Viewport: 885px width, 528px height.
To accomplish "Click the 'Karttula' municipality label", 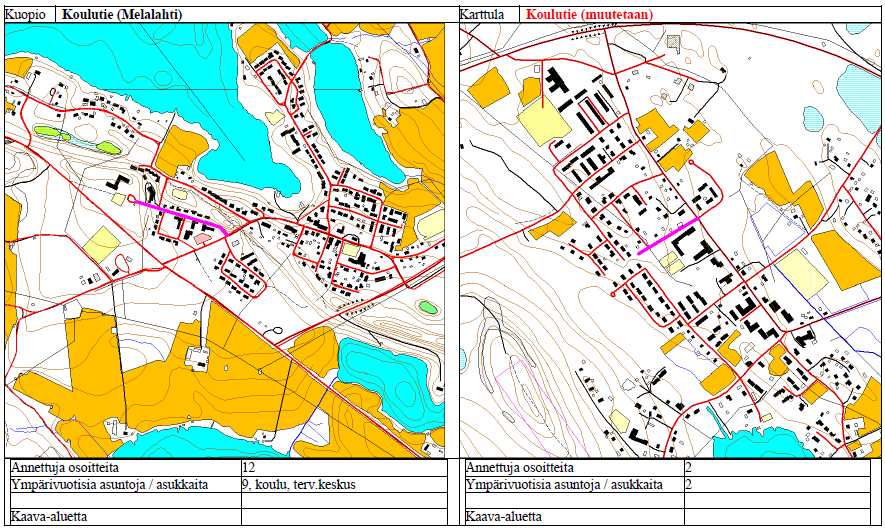I will [482, 14].
